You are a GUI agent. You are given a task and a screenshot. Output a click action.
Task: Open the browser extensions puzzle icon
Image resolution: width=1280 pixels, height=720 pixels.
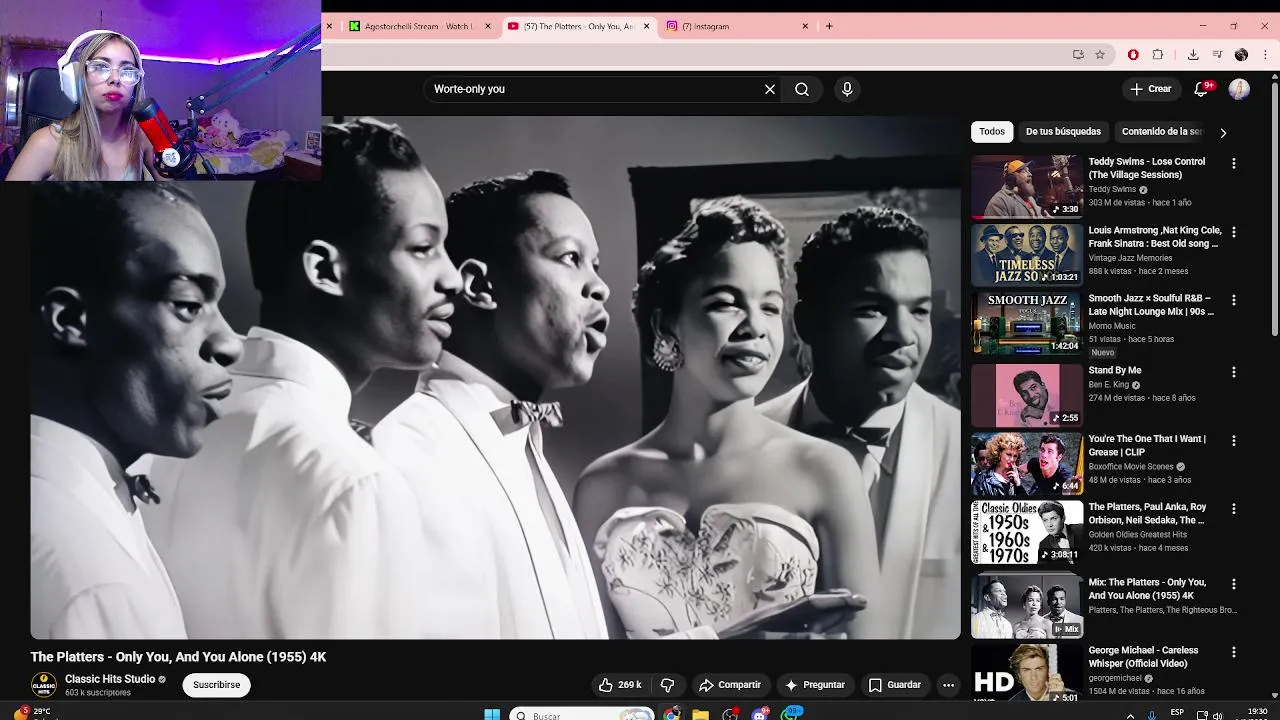pyautogui.click(x=1158, y=55)
